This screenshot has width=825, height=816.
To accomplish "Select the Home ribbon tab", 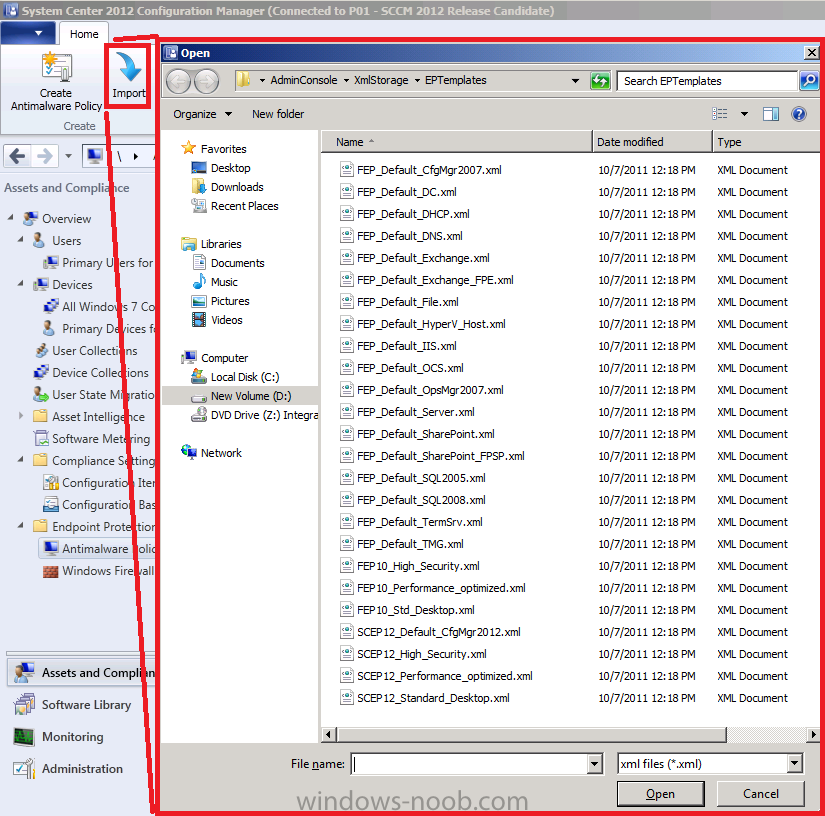I will point(84,34).
